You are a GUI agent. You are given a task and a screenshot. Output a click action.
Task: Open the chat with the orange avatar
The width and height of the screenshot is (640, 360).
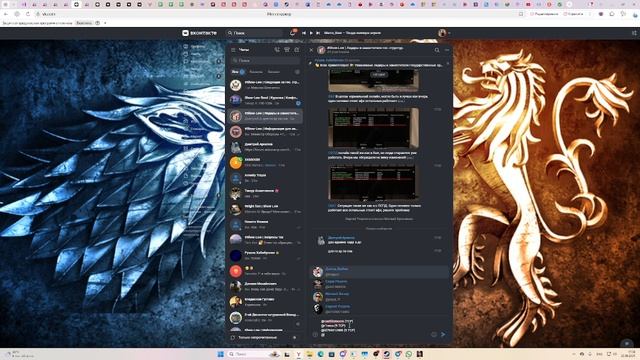click(265, 162)
